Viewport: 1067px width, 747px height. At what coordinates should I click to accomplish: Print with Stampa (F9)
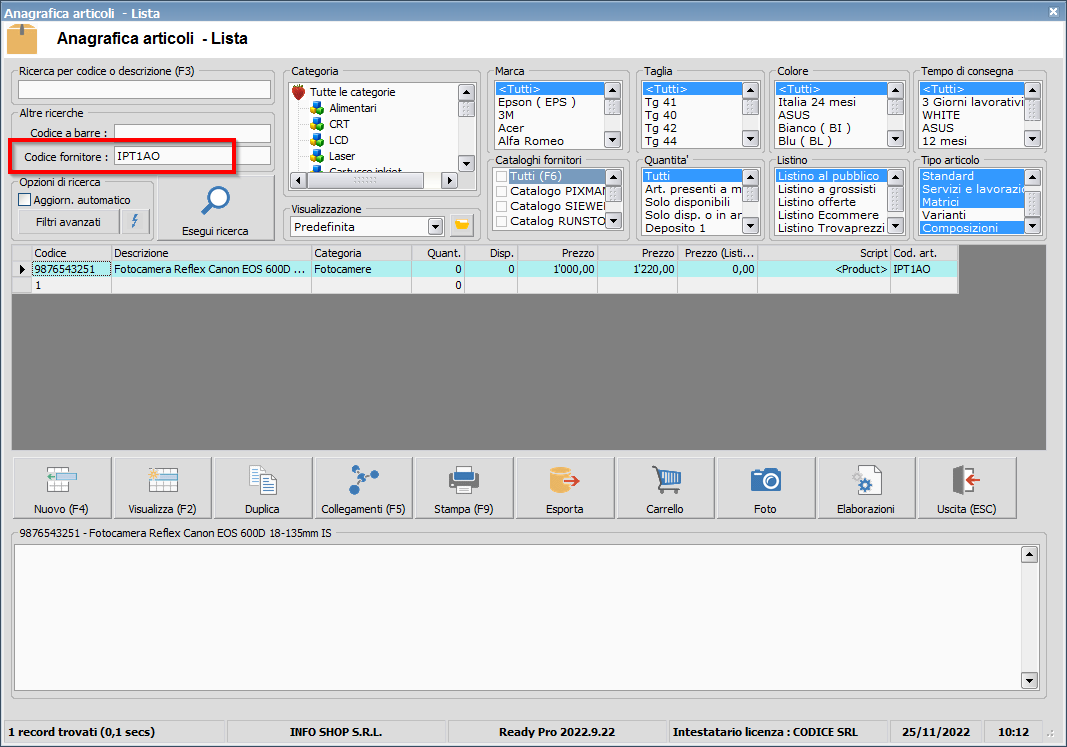[463, 488]
